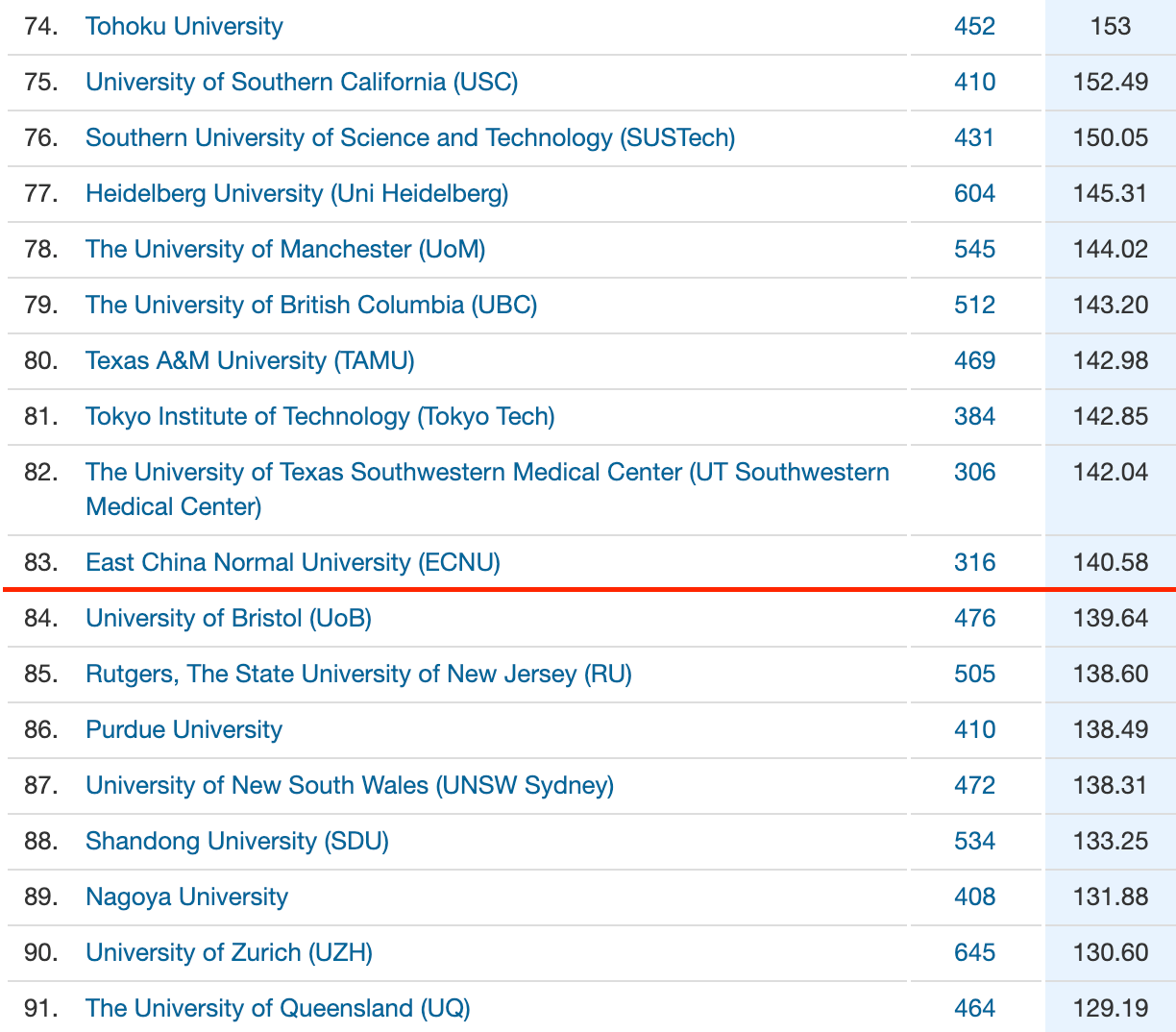Click The University of British Columbia link
The width and height of the screenshot is (1176, 1032).
click(x=311, y=305)
